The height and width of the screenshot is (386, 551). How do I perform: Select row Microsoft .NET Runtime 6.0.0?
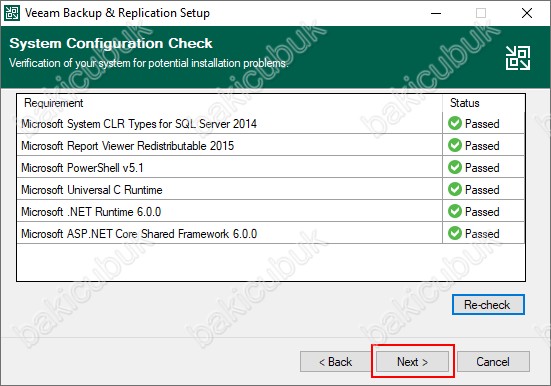pos(271,211)
